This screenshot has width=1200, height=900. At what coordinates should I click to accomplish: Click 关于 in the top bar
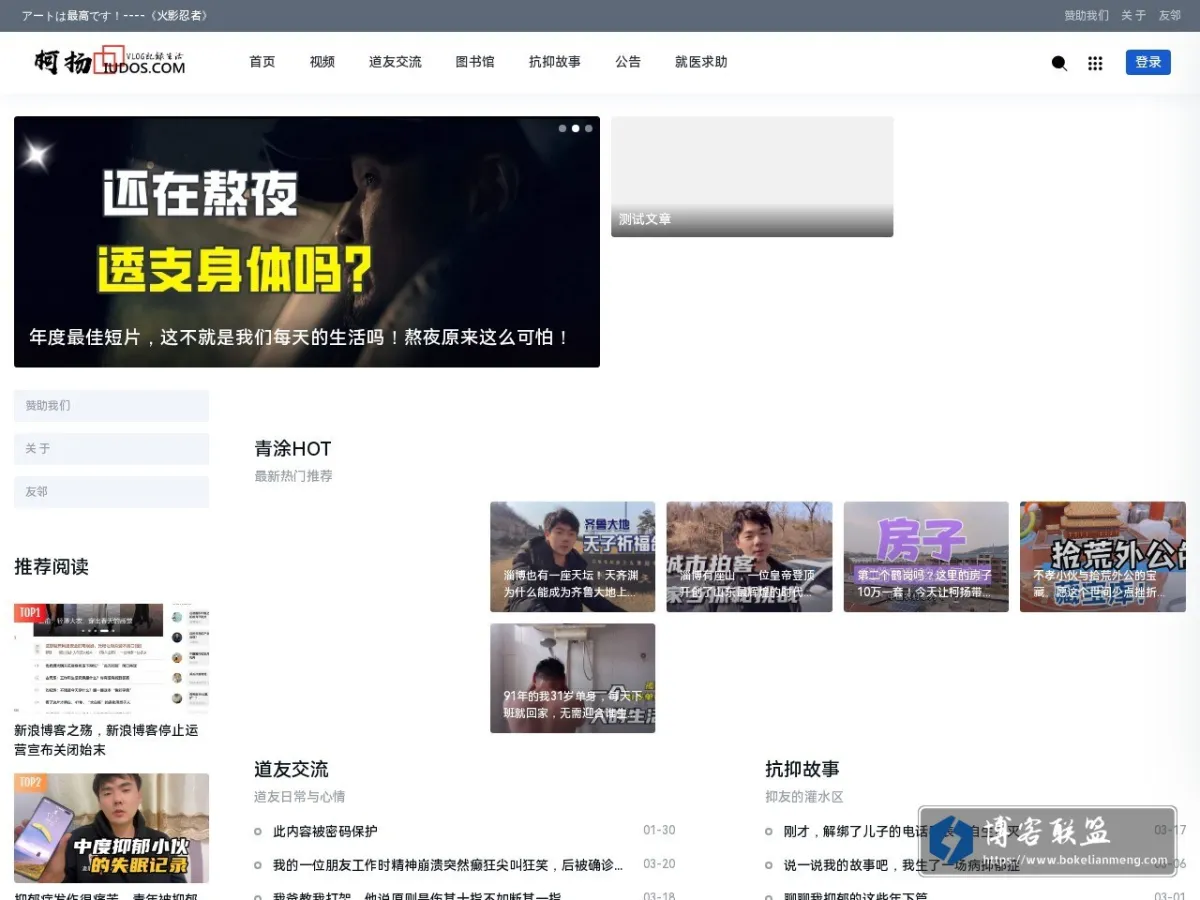(x=1133, y=16)
